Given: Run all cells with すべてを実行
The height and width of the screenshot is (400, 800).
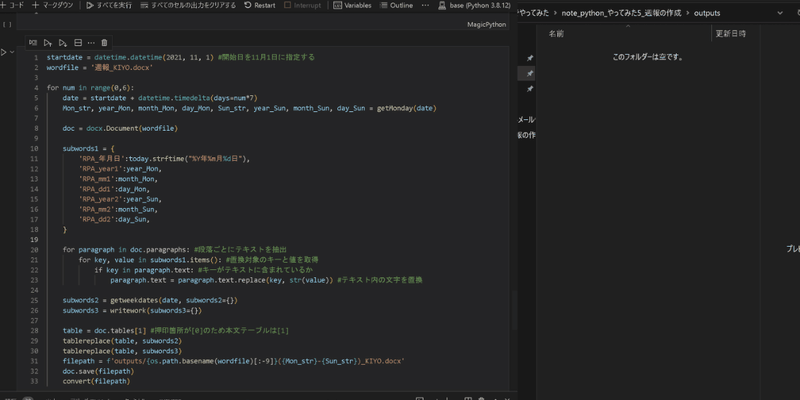Looking at the screenshot, I should pos(109,5).
